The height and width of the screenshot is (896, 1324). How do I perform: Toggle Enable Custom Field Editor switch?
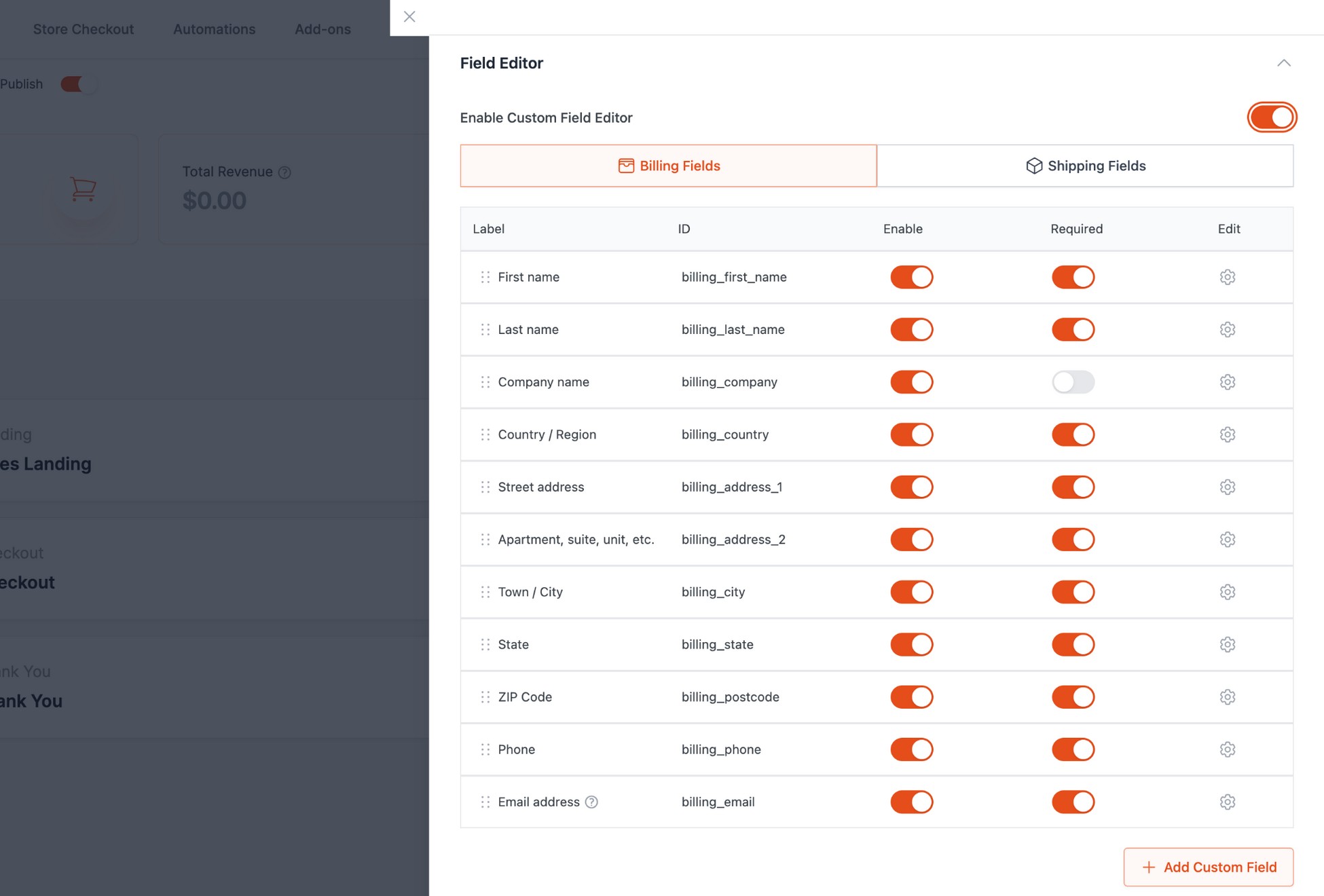(x=1271, y=117)
